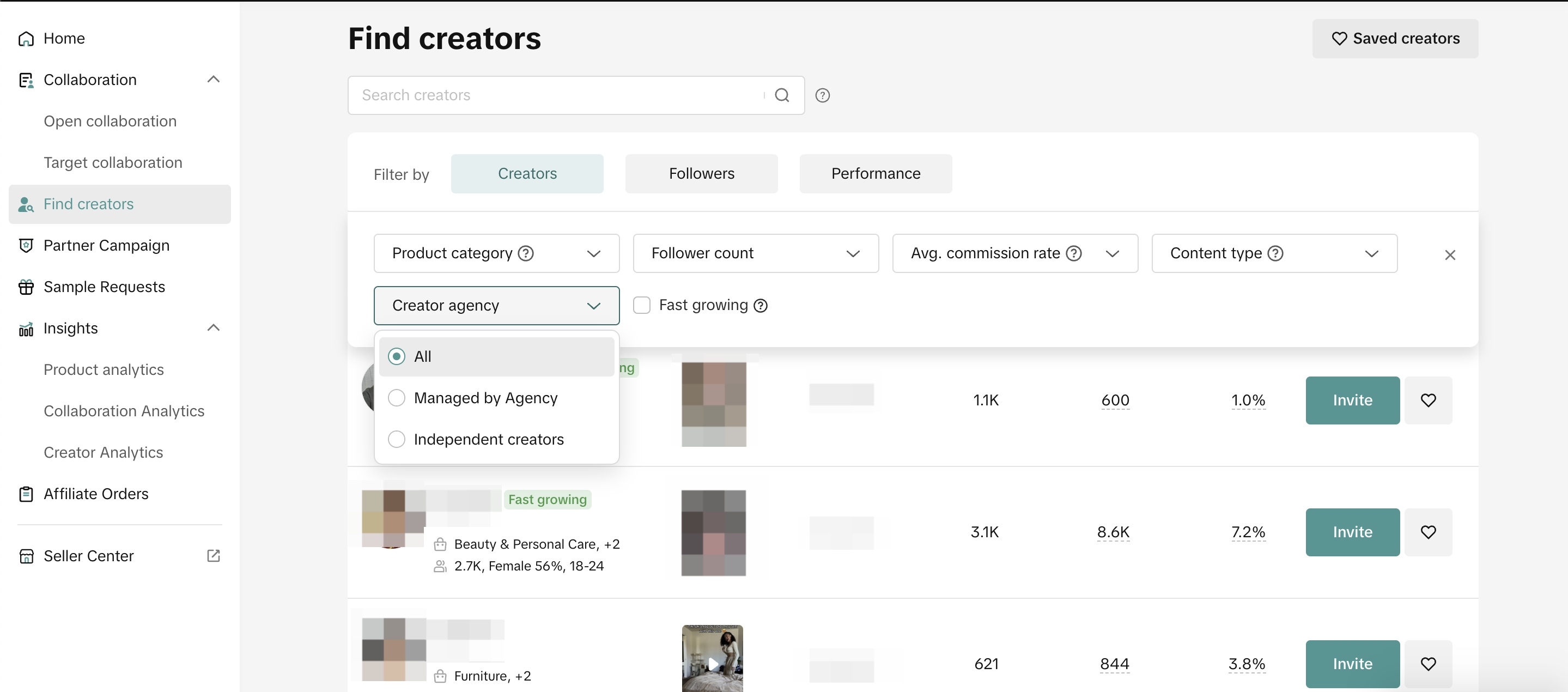This screenshot has width=1568, height=692.
Task: Click Avg. commission rate help icon
Action: (1074, 253)
